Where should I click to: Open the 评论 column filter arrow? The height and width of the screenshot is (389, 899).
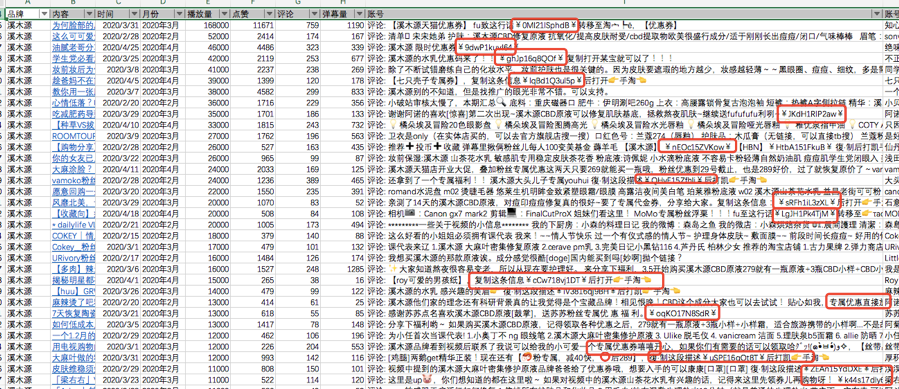point(313,13)
